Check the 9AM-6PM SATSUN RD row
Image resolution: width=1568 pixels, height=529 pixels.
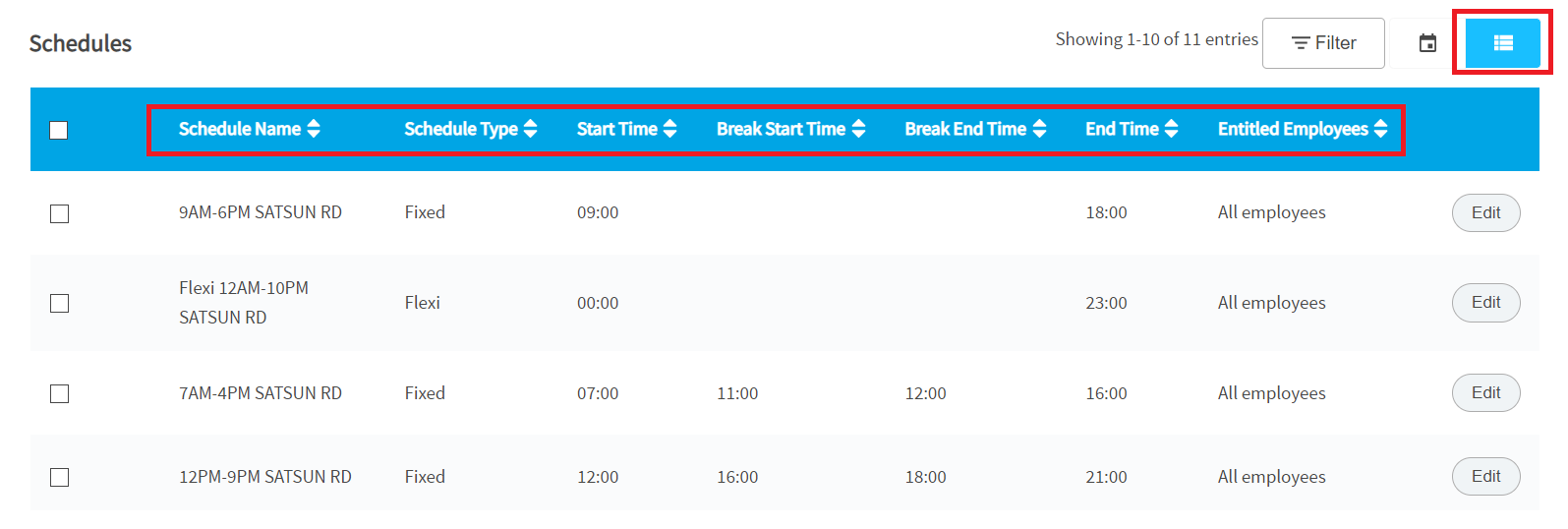point(59,213)
